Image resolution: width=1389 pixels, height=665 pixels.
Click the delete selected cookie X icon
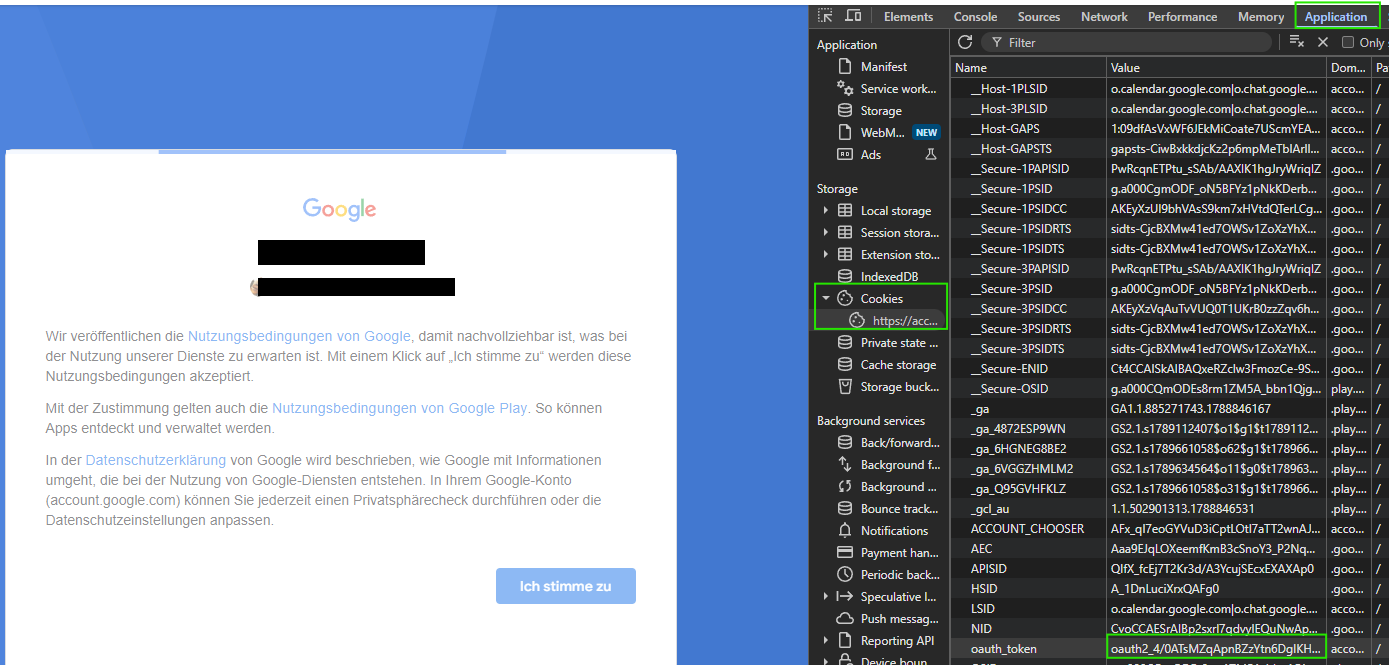1323,42
